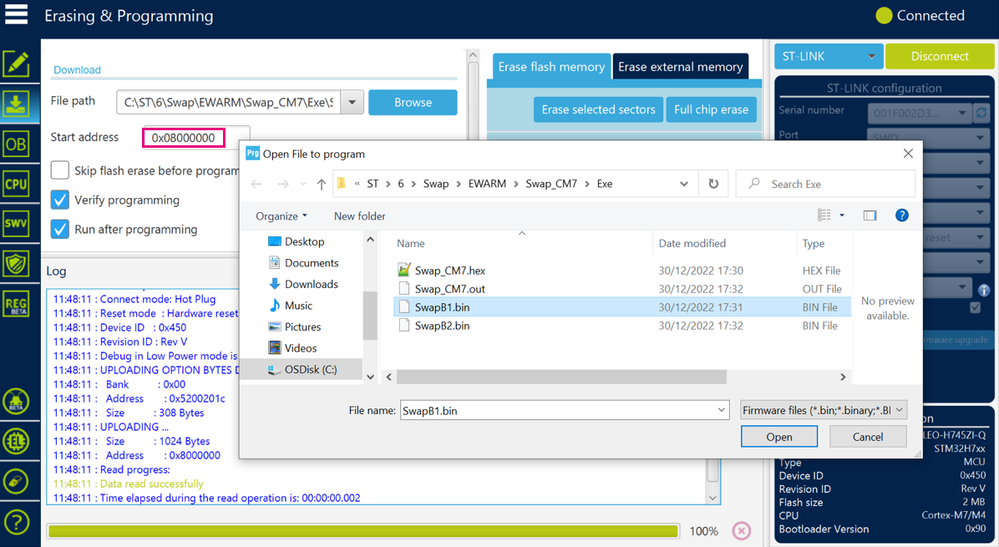The height and width of the screenshot is (547, 999).
Task: Open Serial number dropdown
Action: tap(962, 113)
